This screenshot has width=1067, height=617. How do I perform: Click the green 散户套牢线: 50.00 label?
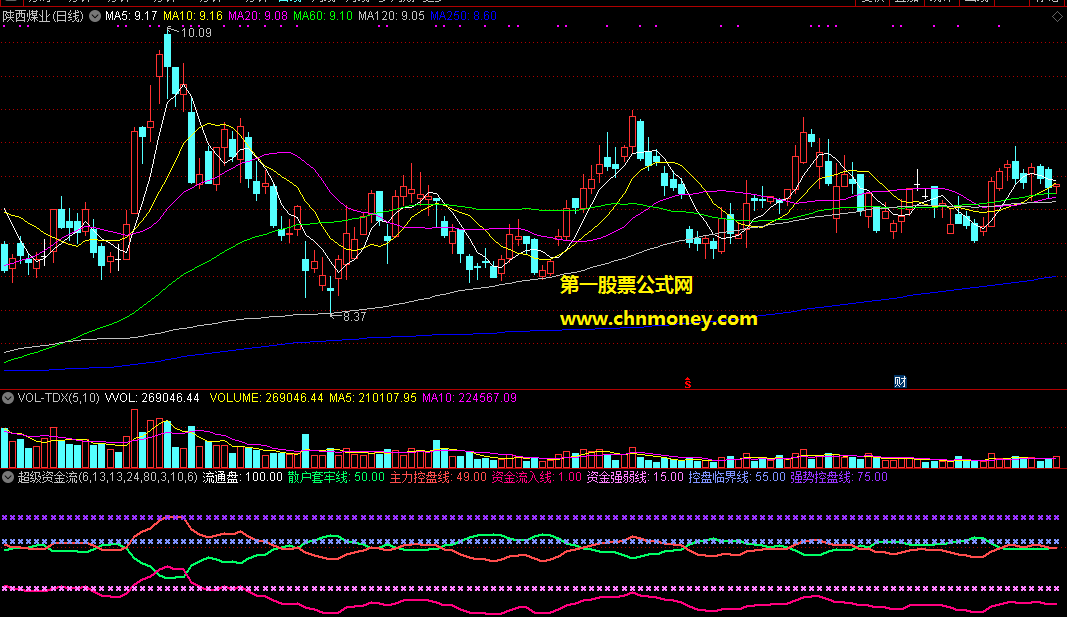click(x=336, y=478)
